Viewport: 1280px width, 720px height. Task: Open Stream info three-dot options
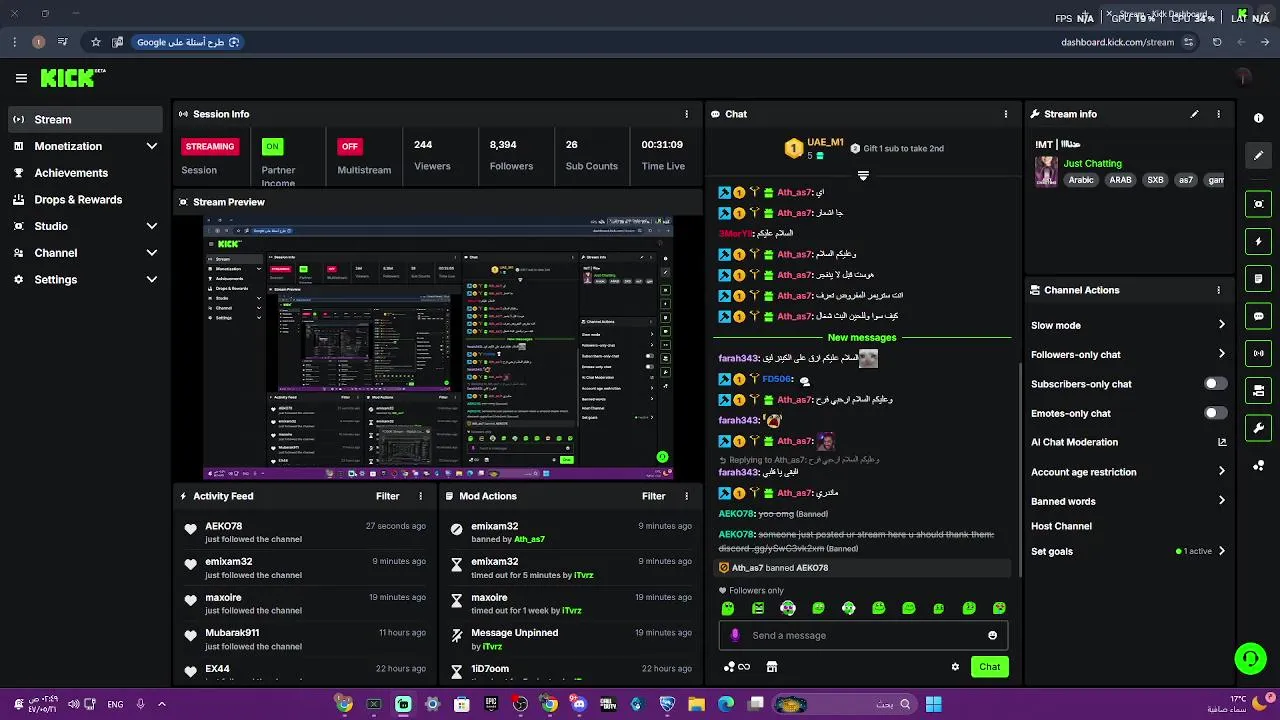[x=1218, y=114]
